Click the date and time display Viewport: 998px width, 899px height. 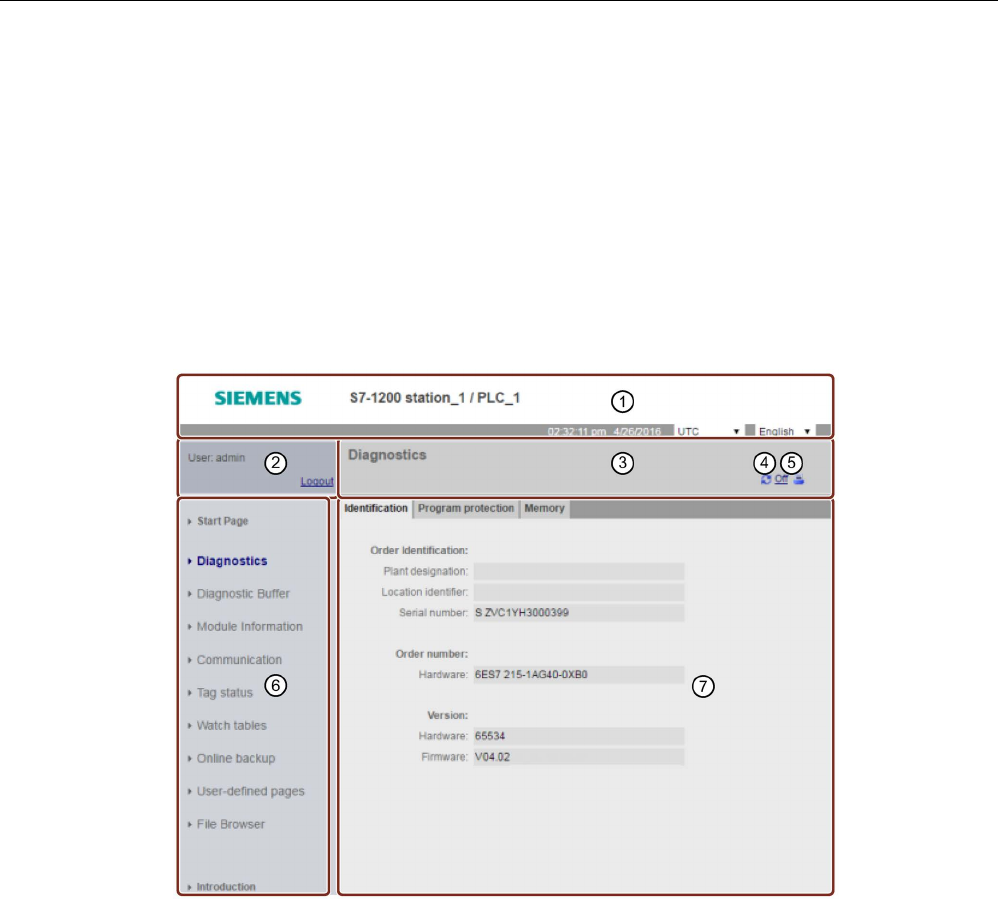[x=604, y=431]
